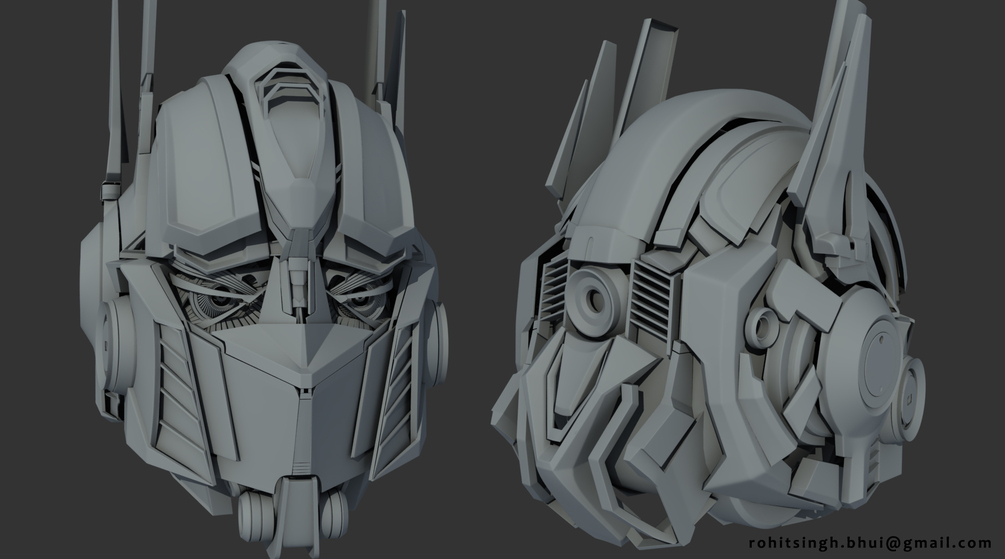Click the rohitsingh.bhui@gmail.com email text
This screenshot has width=1005, height=559.
pos(870,543)
